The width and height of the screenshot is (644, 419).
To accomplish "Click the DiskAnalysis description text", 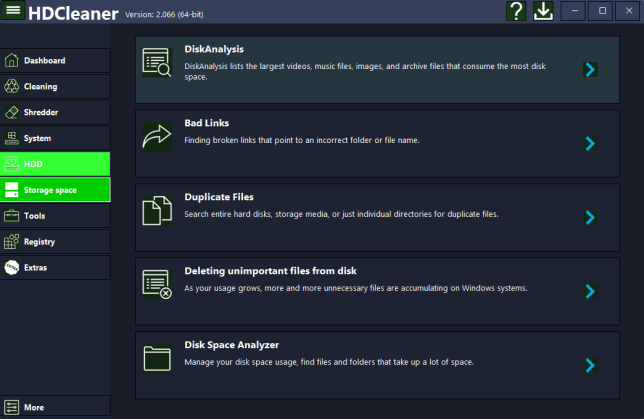I will click(365, 71).
